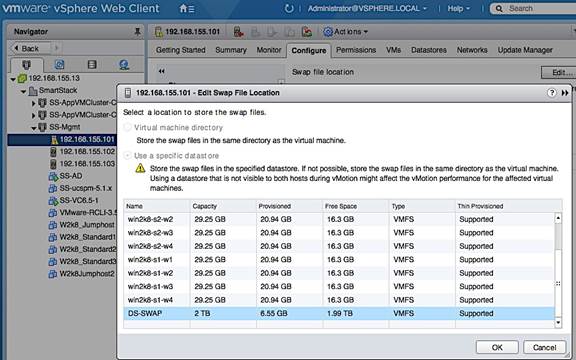Select host 192.168.155.102 in tree
The height and width of the screenshot is (360, 576).
pyautogui.click(x=87, y=152)
